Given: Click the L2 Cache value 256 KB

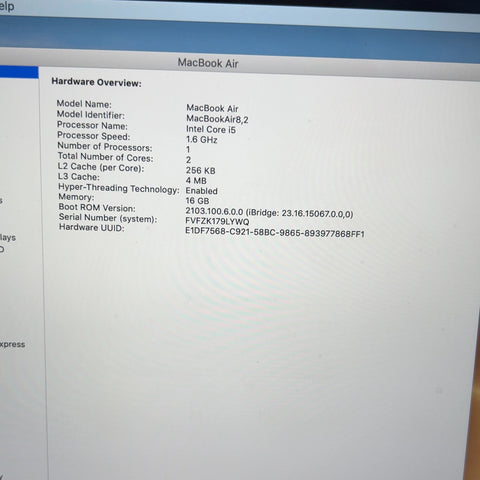Looking at the screenshot, I should pyautogui.click(x=201, y=170).
